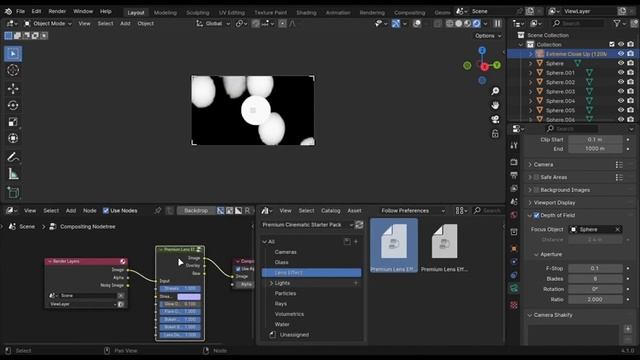Select the Add Cube tool
Viewport: 640px width, 360px height.
pos(13,193)
